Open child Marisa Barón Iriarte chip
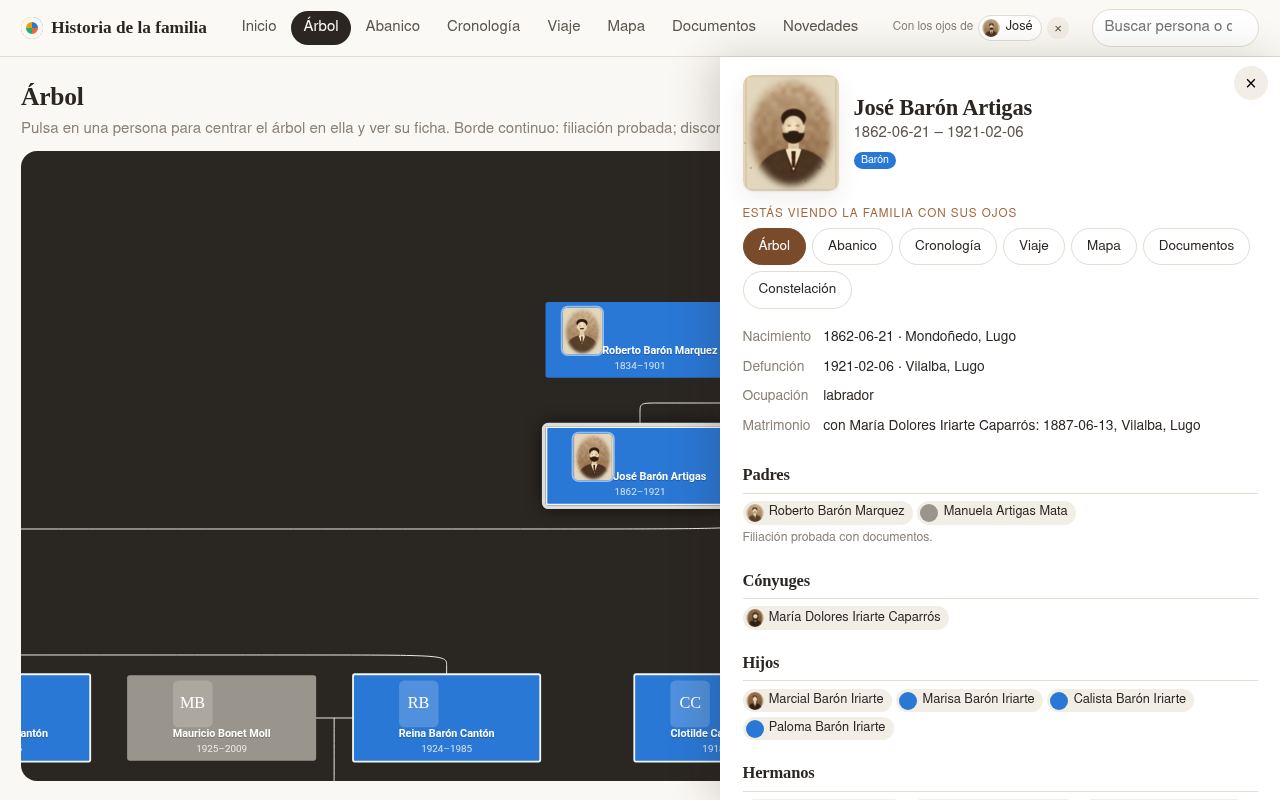Image resolution: width=1280 pixels, height=800 pixels. pos(969,700)
